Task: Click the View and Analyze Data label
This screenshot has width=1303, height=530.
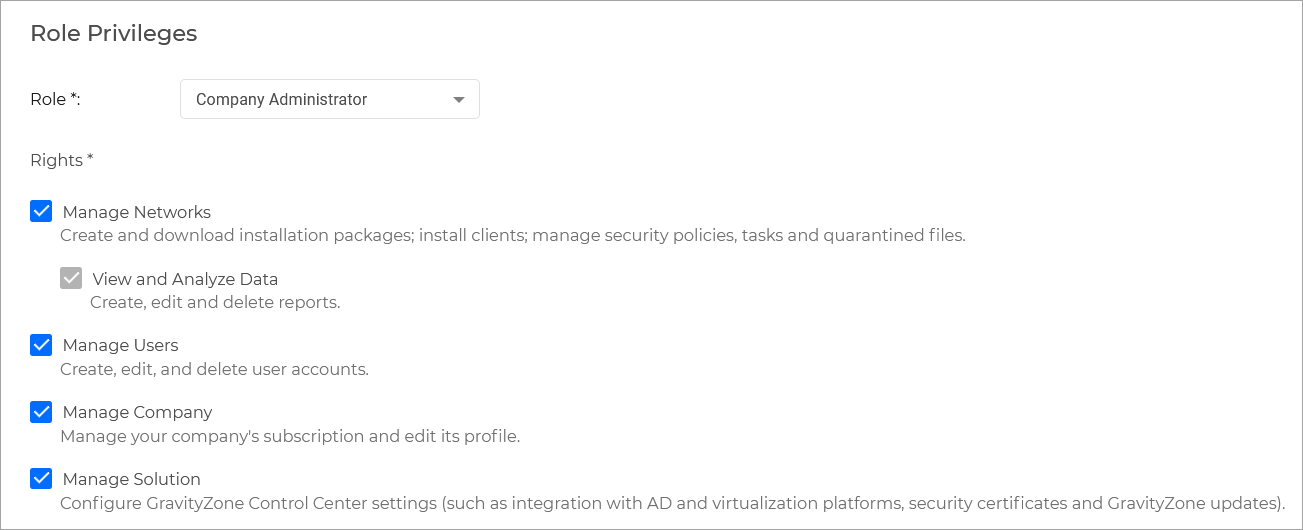Action: pyautogui.click(x=185, y=279)
